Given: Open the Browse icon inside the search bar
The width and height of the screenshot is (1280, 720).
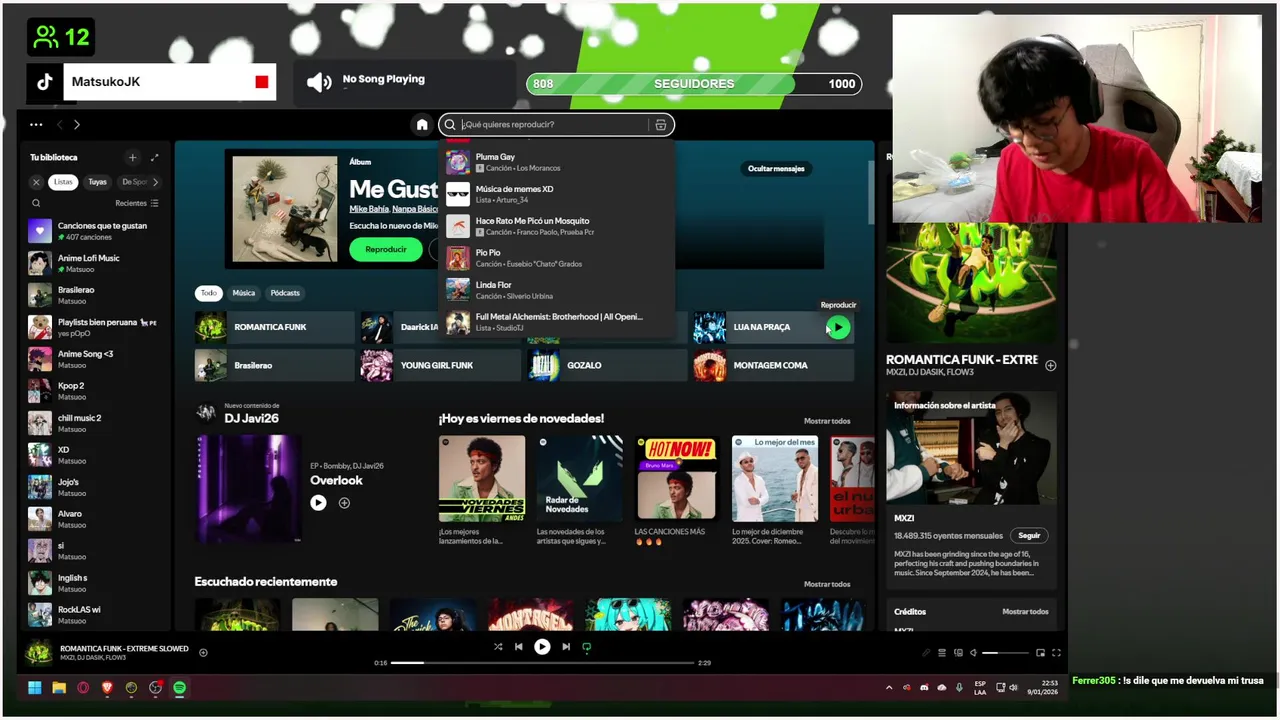Looking at the screenshot, I should [661, 125].
